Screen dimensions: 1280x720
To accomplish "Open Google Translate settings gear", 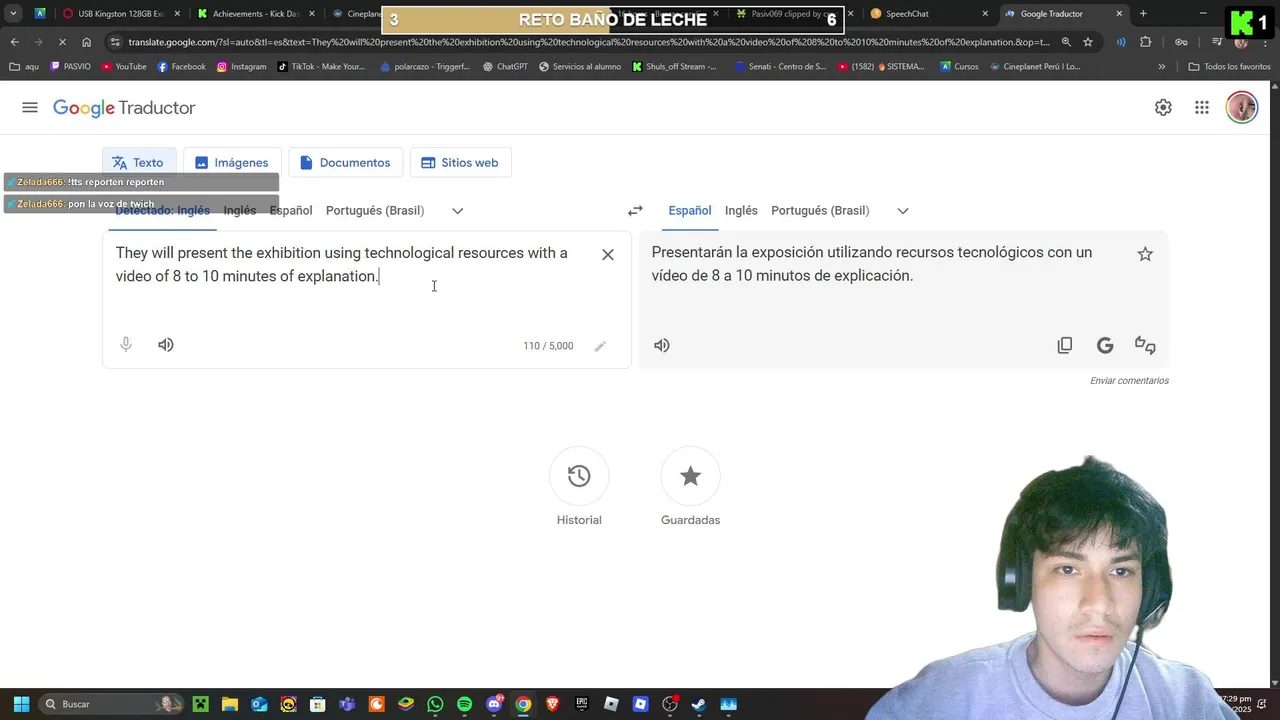I will (1163, 107).
